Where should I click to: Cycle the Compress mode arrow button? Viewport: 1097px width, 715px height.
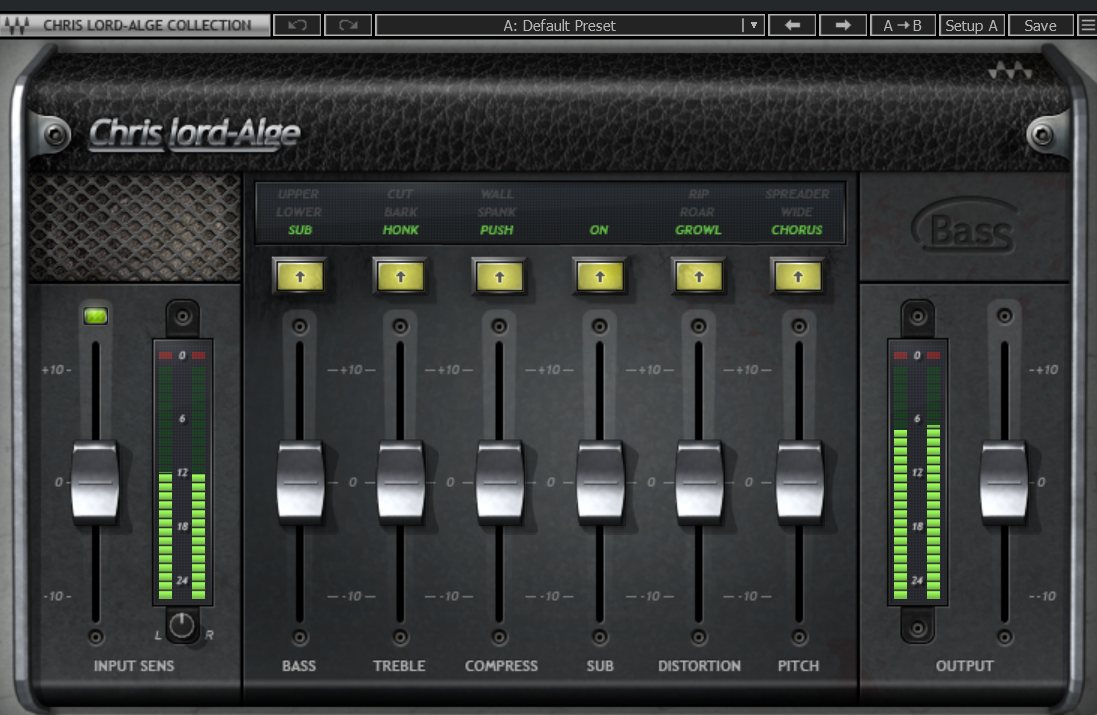(x=500, y=276)
